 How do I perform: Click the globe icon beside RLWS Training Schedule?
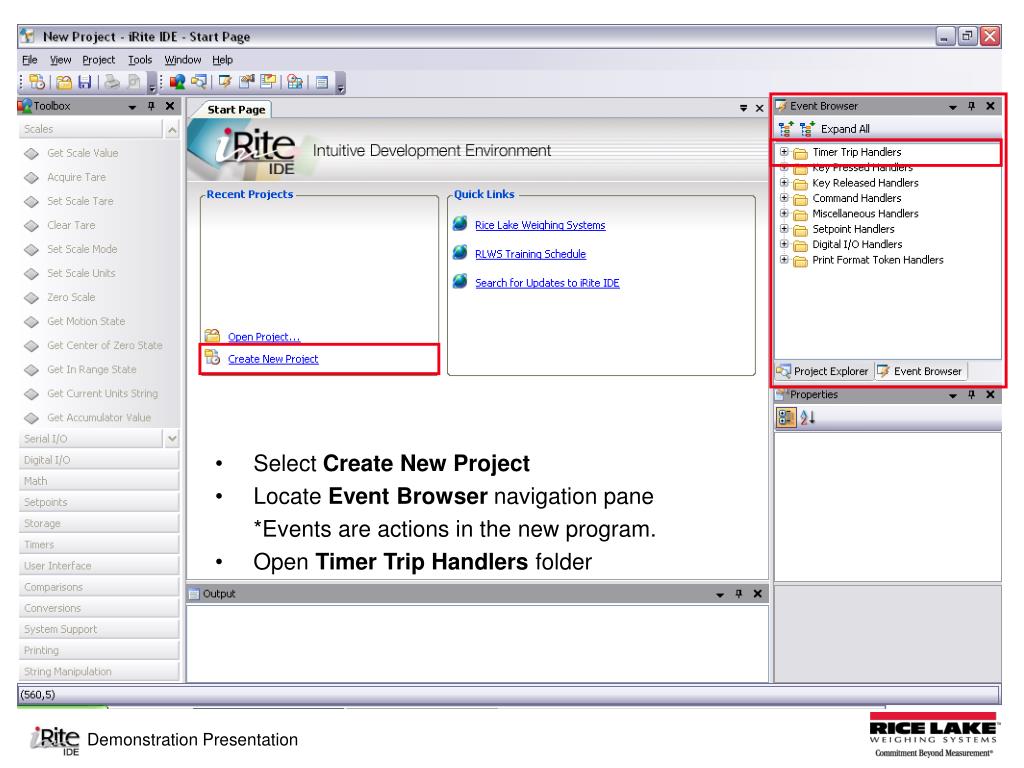coord(460,253)
